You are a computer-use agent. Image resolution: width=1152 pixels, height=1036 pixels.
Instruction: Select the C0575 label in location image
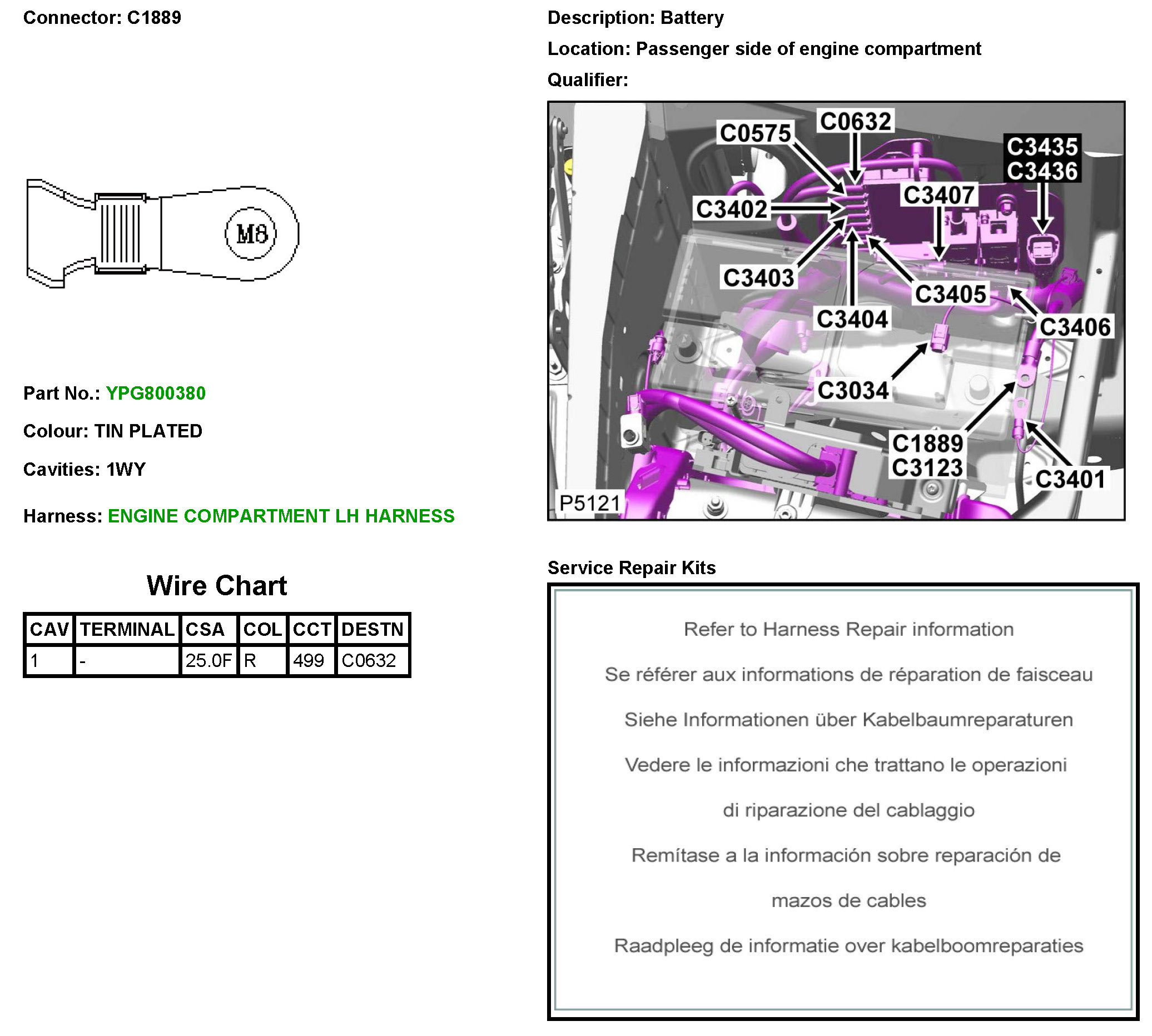point(754,134)
